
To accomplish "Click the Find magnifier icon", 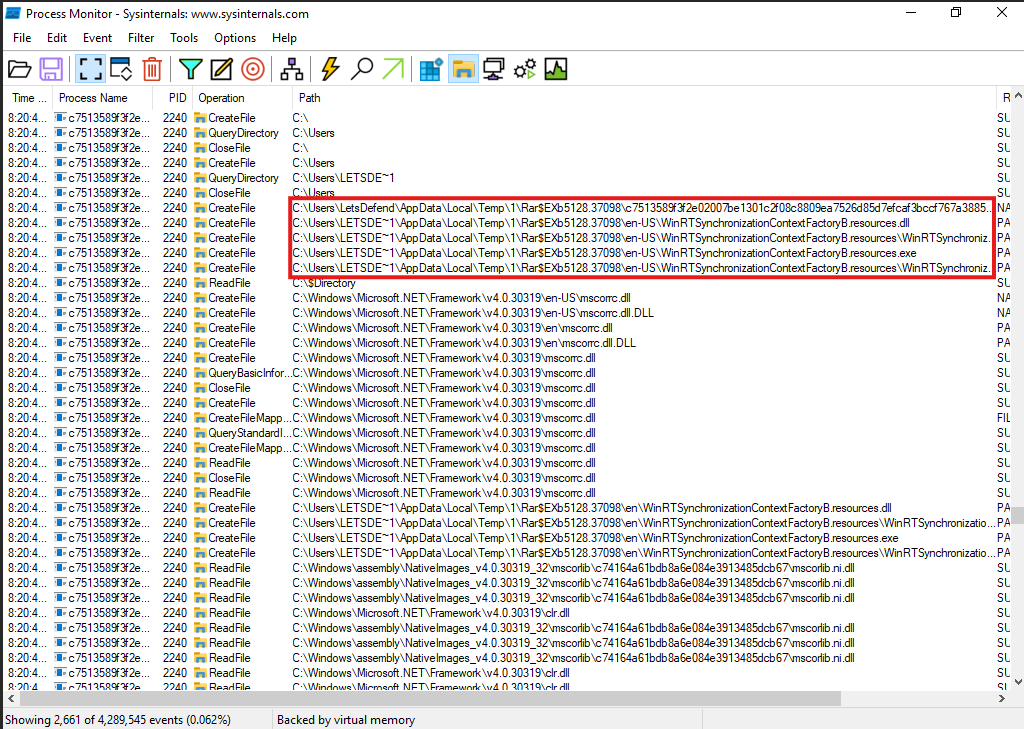I will [x=361, y=69].
